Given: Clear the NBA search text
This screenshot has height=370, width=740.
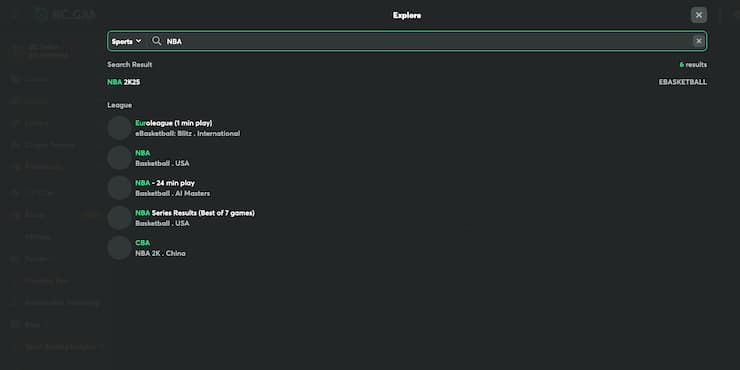Looking at the screenshot, I should coord(698,41).
